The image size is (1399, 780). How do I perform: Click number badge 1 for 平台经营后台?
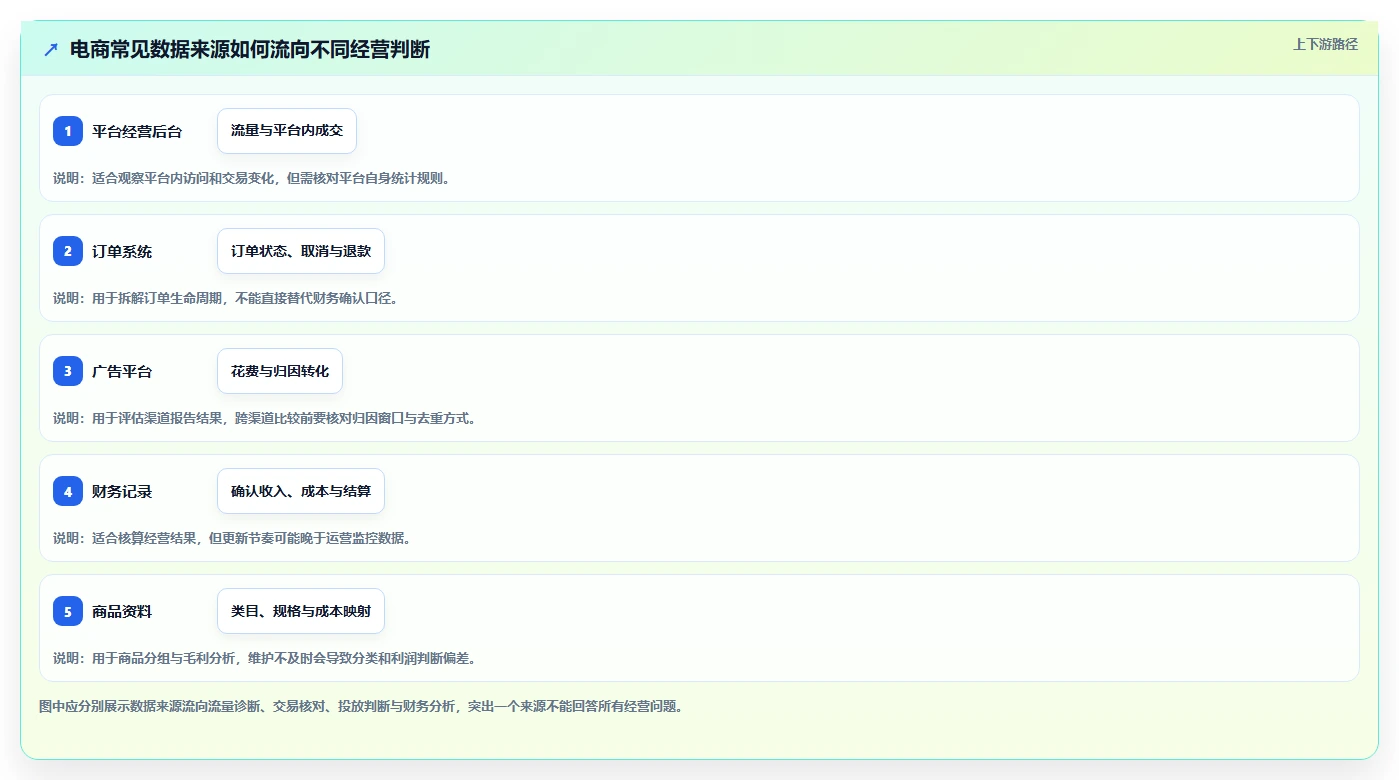[68, 131]
